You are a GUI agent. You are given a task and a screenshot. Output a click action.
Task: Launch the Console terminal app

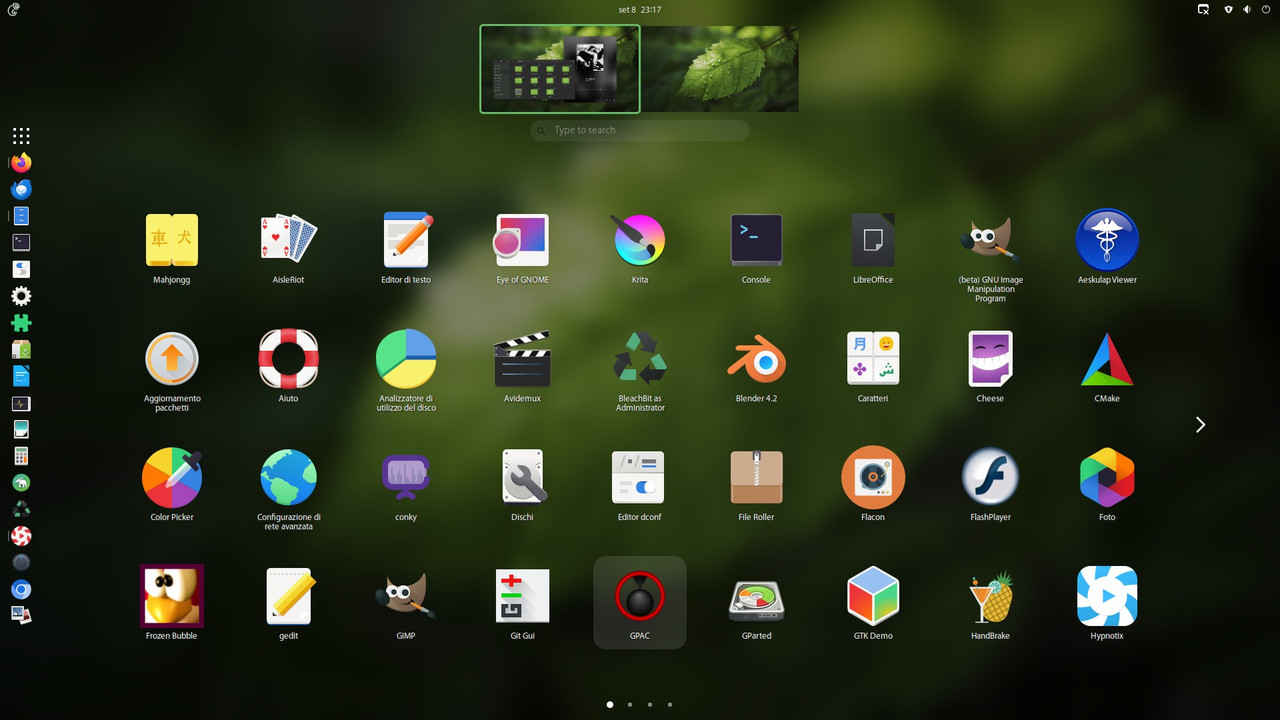pyautogui.click(x=756, y=240)
